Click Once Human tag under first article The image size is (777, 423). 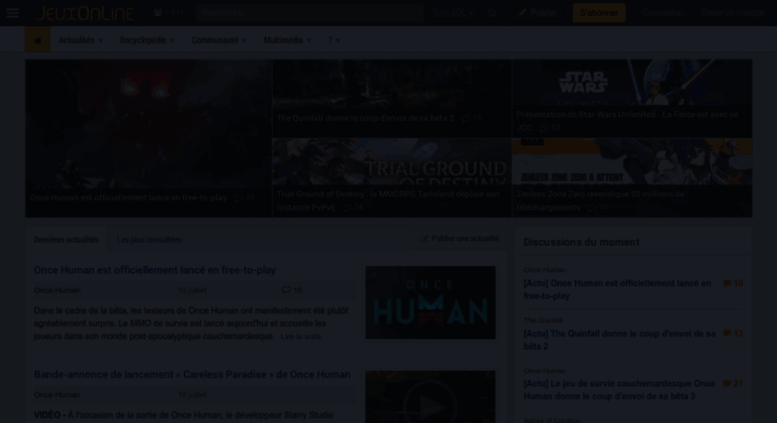coord(57,290)
